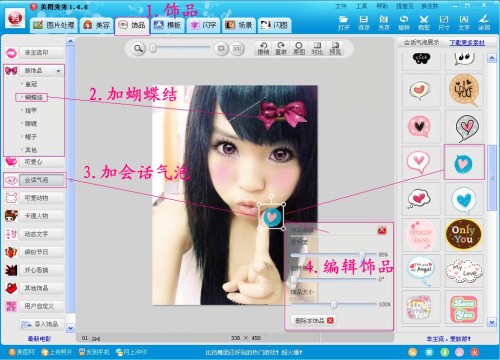
Task: Adjust the canvas zoom slider handle
Action: tap(153, 49)
